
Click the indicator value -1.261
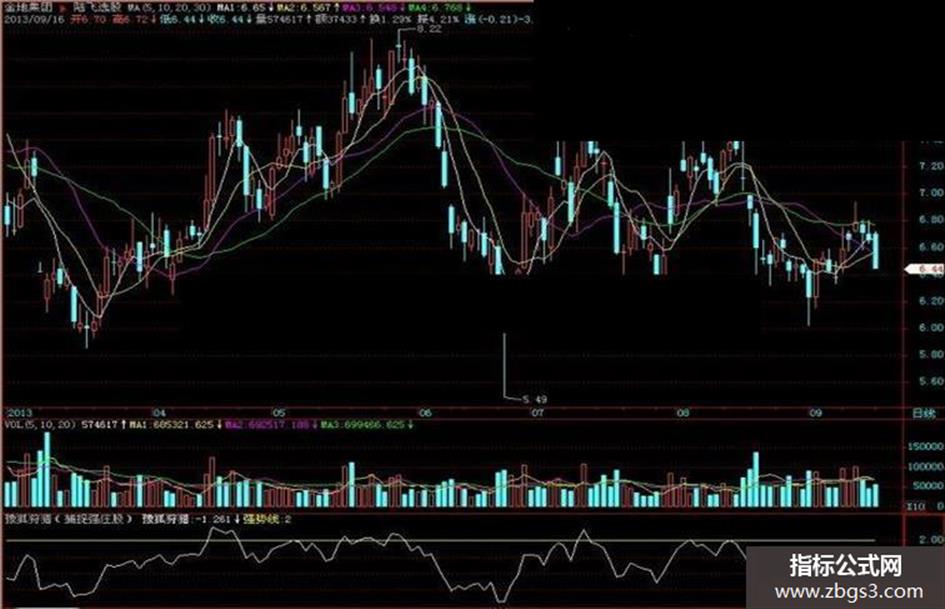pos(214,519)
